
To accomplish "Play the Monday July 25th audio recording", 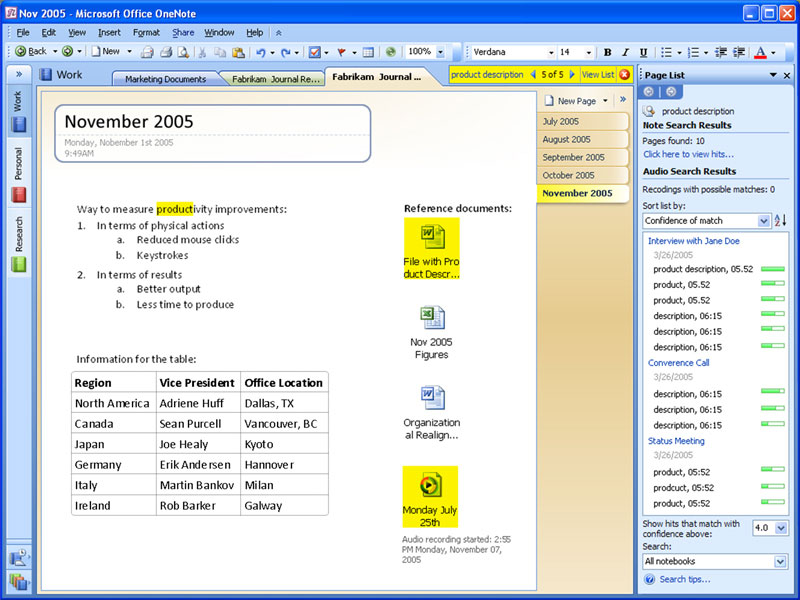I will pos(430,484).
